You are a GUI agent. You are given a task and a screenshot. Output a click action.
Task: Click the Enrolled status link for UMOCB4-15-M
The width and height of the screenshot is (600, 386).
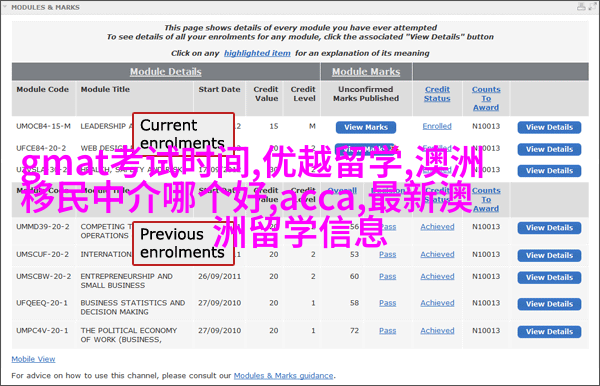pos(437,126)
